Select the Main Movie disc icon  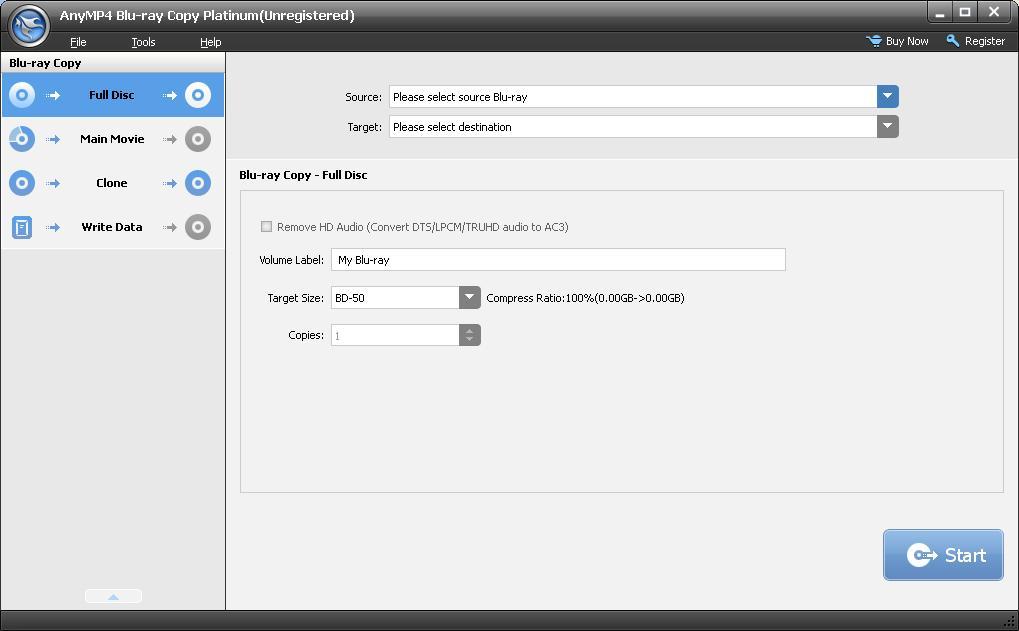click(x=21, y=138)
